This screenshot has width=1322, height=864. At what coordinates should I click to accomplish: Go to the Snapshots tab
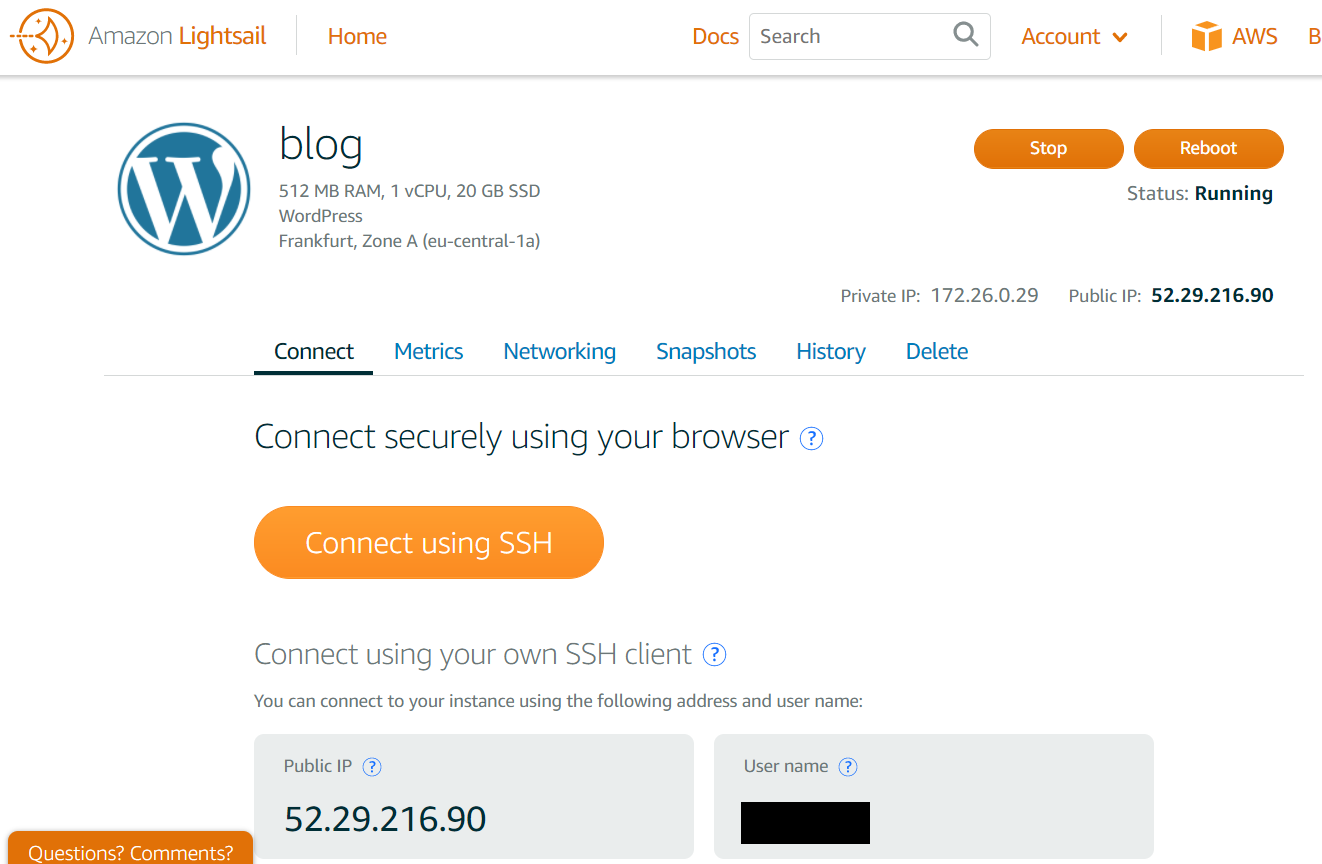coord(706,352)
